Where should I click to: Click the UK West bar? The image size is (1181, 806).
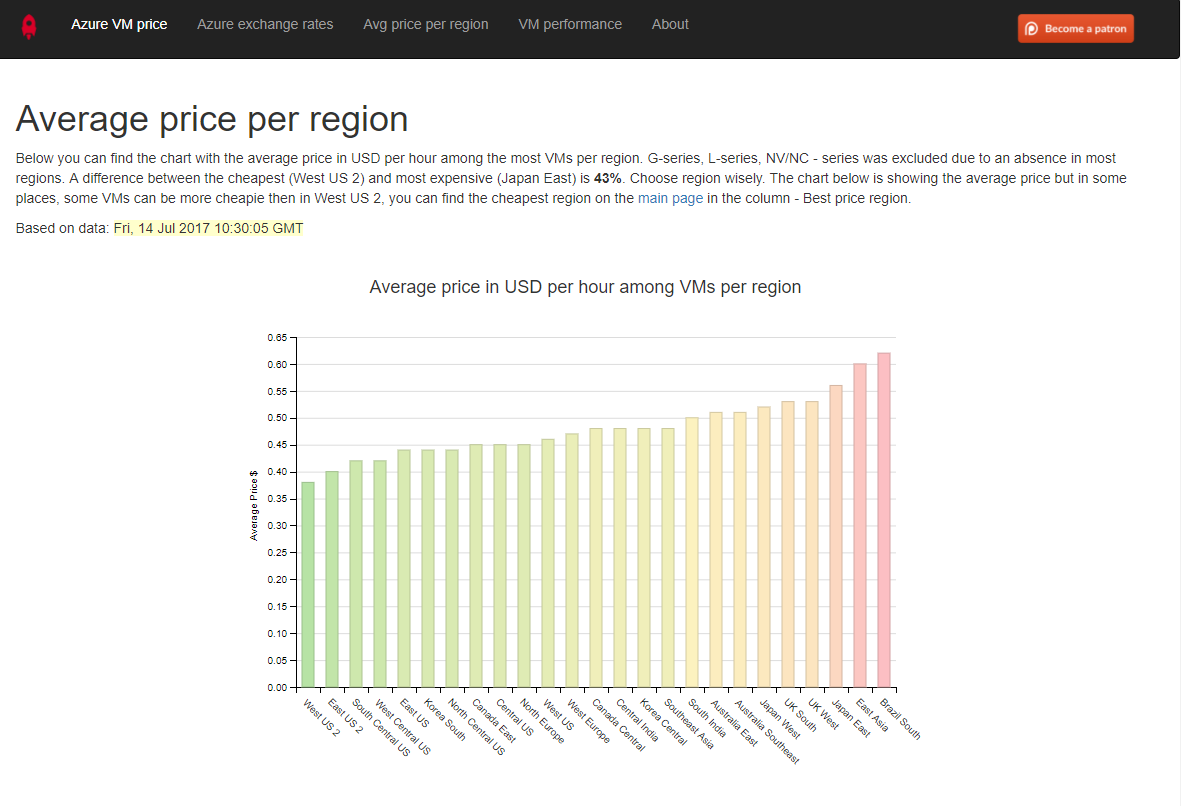point(812,544)
